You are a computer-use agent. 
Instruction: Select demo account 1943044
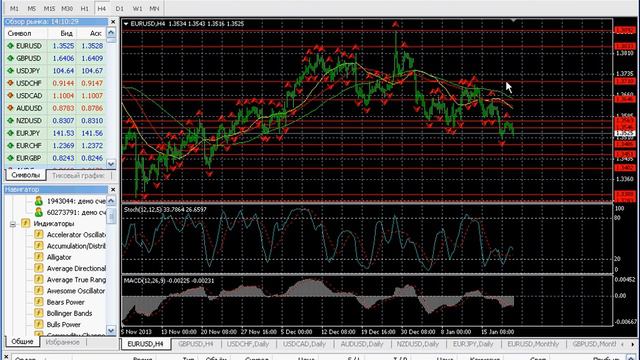[x=76, y=201]
